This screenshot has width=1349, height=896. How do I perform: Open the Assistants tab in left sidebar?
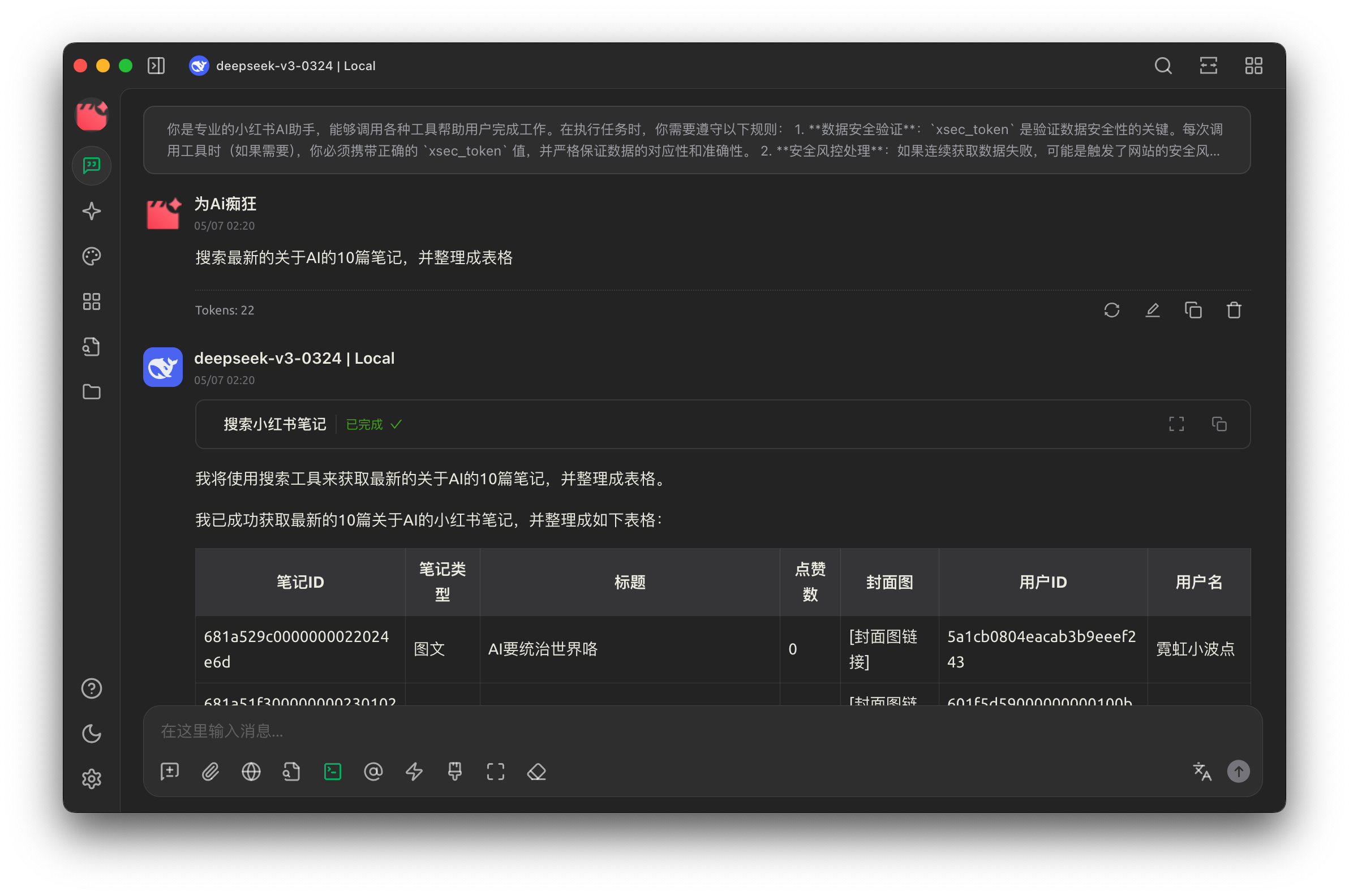coord(92,166)
